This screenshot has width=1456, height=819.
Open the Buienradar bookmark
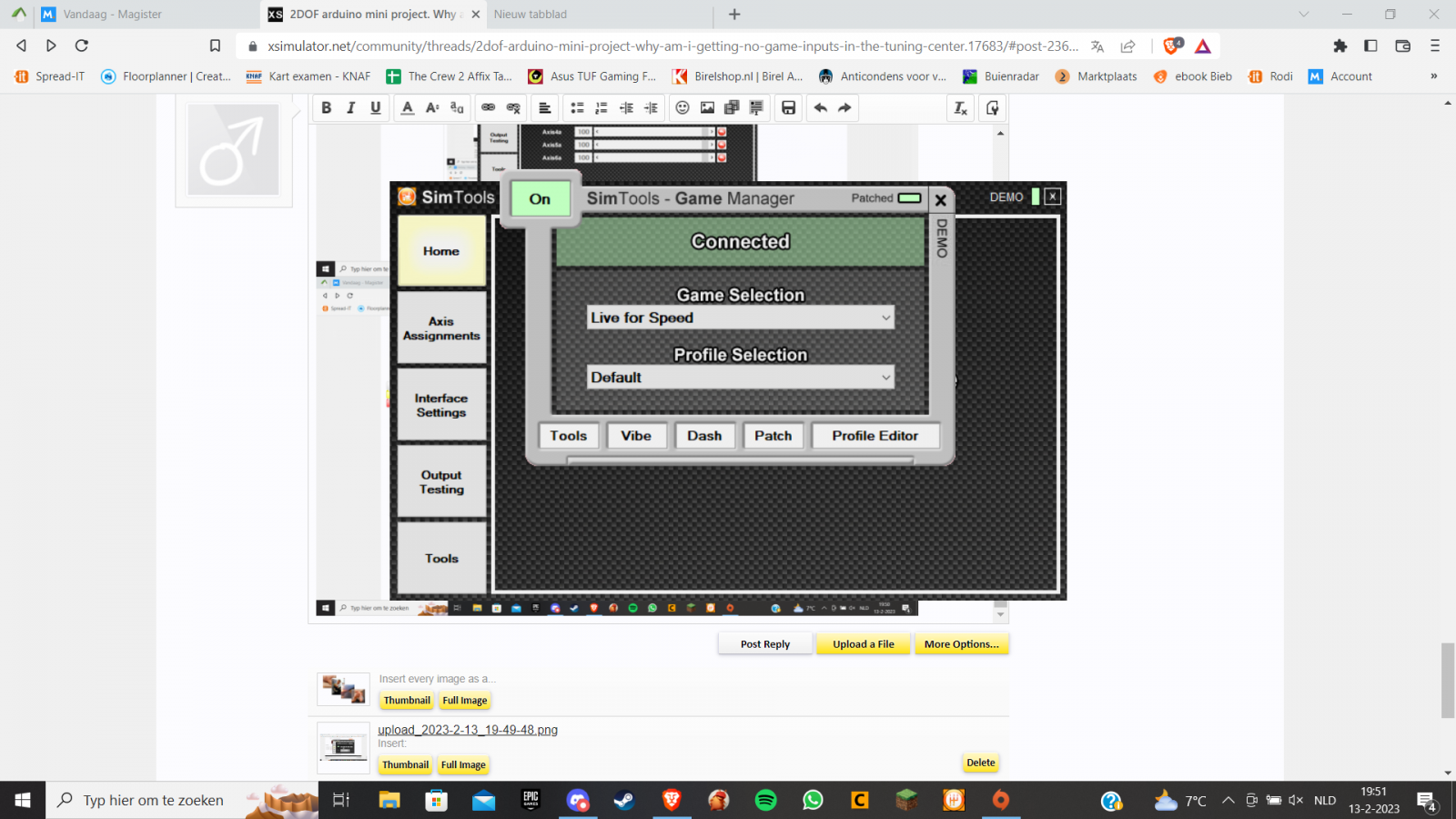[1001, 76]
